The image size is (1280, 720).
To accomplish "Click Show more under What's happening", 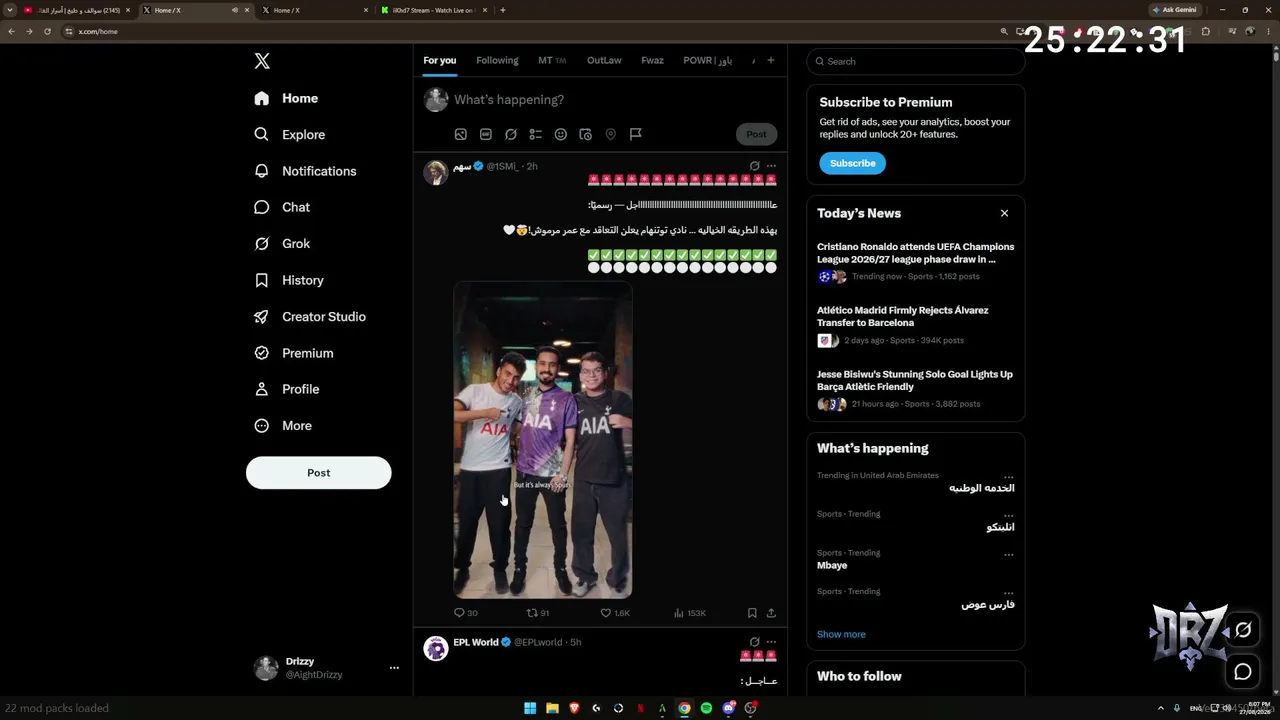I will (x=841, y=634).
